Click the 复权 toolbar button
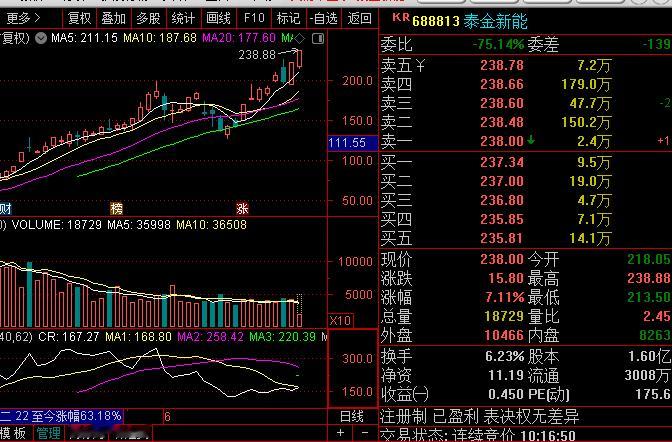The image size is (672, 442). pyautogui.click(x=80, y=18)
